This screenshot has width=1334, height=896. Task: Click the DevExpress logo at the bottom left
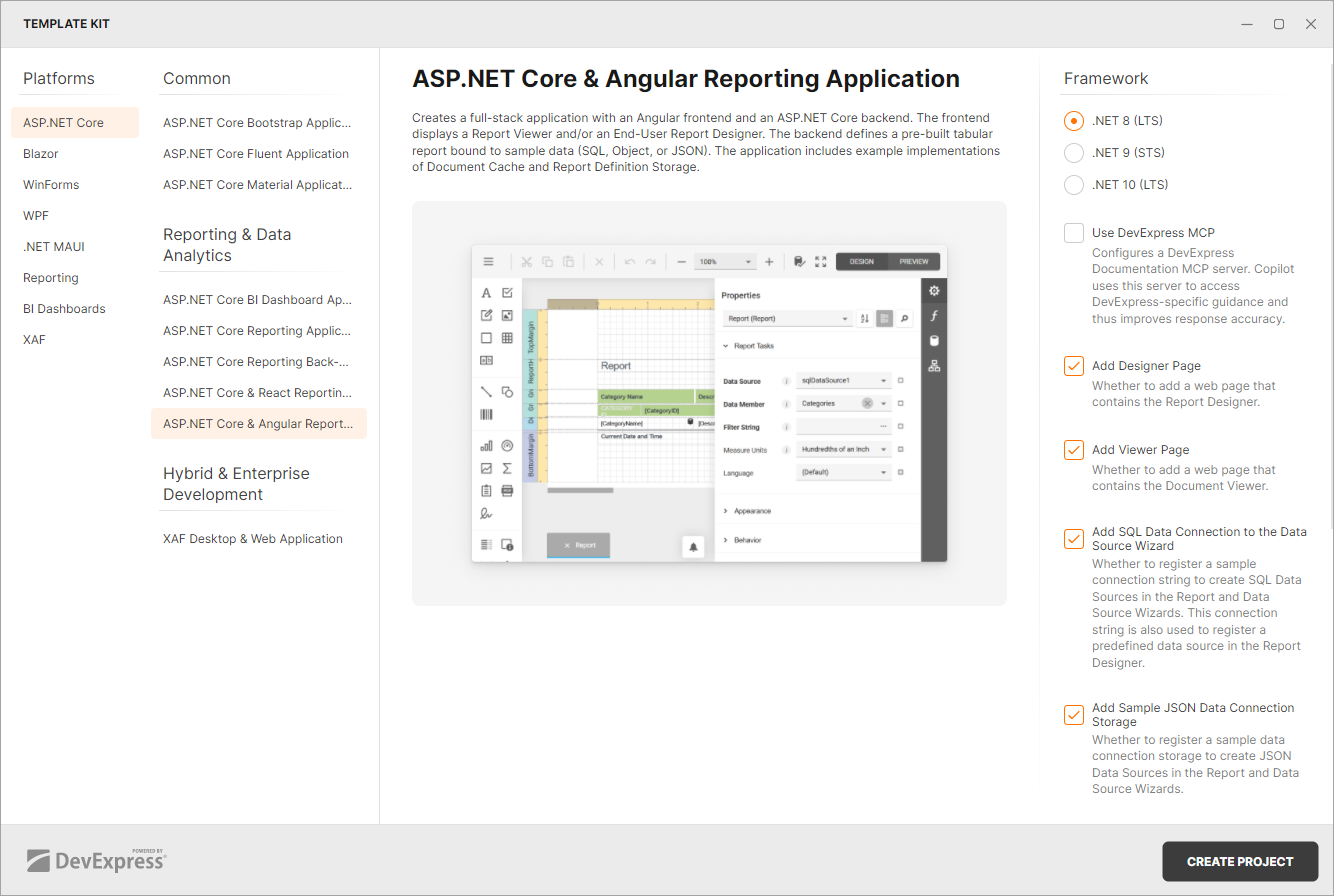(97, 859)
